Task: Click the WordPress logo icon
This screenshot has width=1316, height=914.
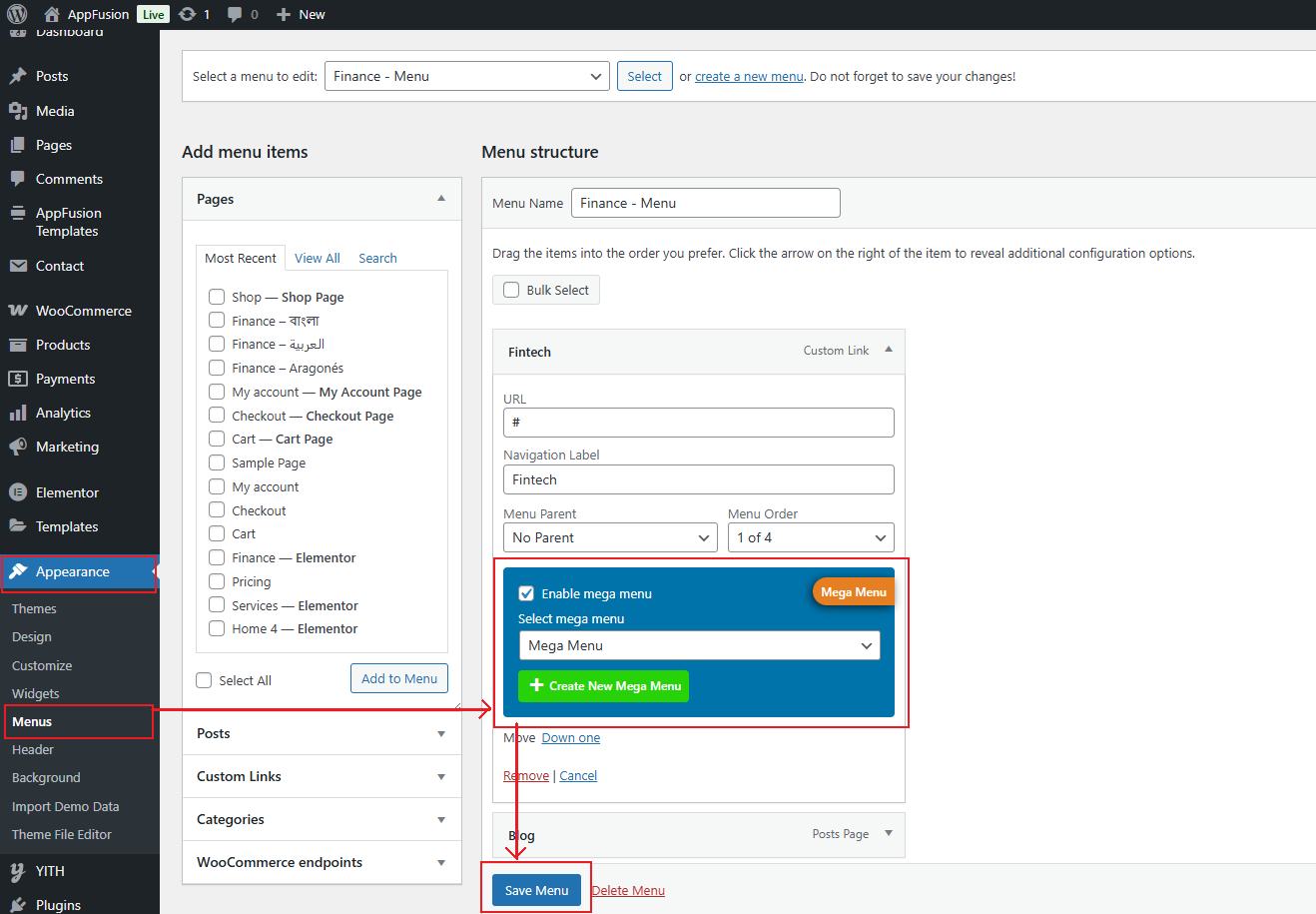Action: tap(17, 14)
